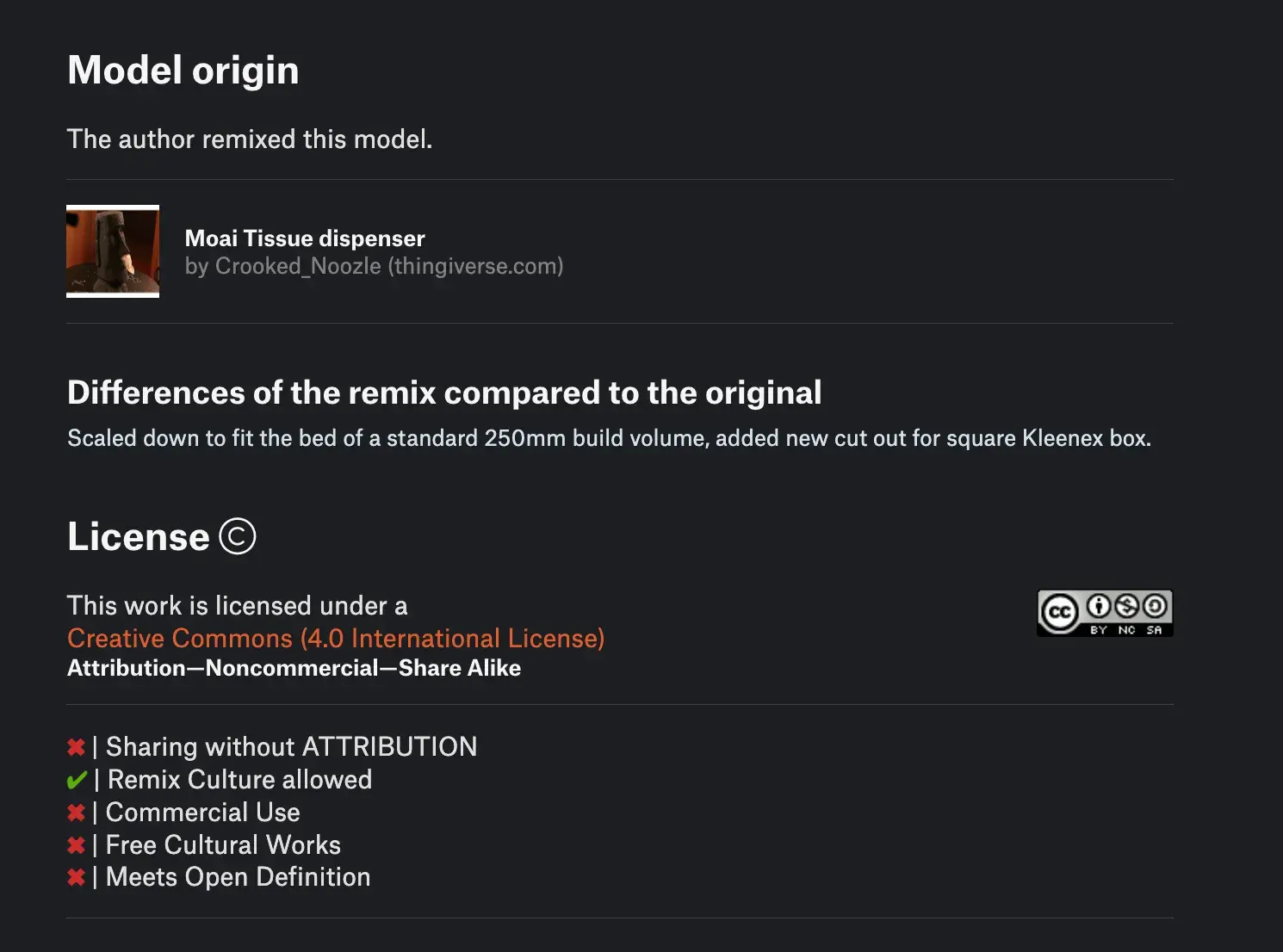Click the Model origin heading

click(183, 71)
